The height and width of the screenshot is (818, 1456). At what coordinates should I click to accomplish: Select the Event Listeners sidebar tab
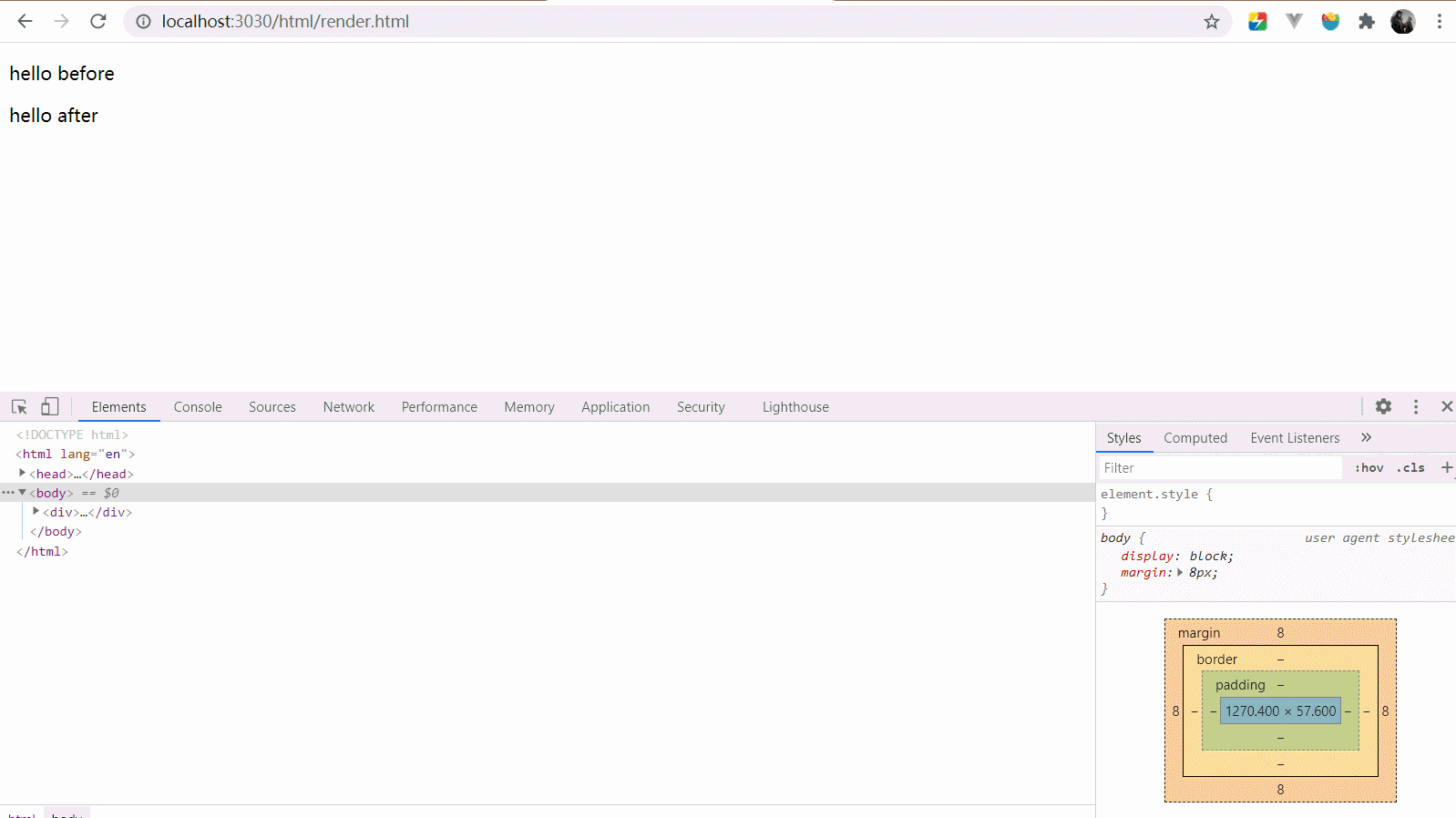[1295, 438]
